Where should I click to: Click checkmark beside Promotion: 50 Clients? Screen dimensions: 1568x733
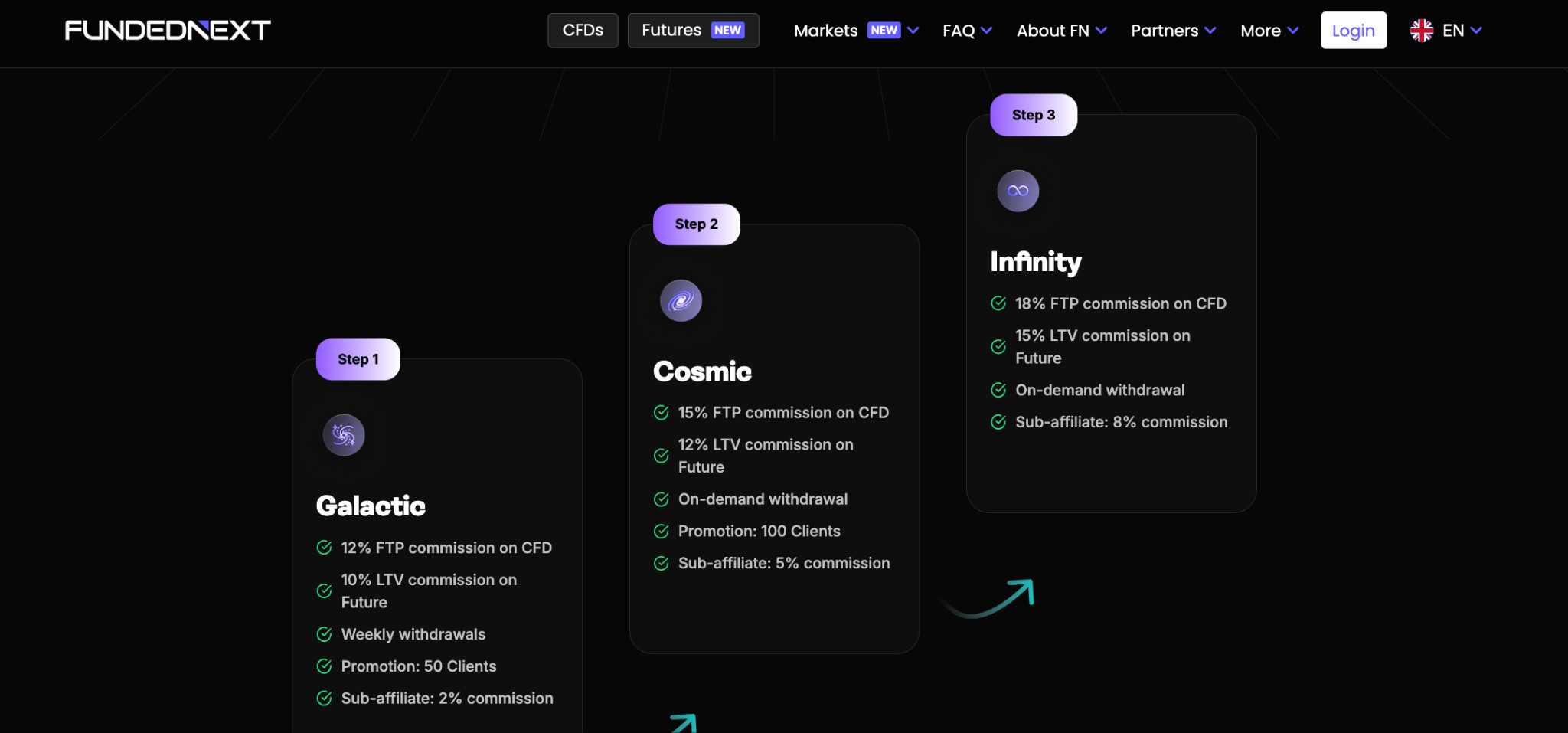click(x=324, y=666)
